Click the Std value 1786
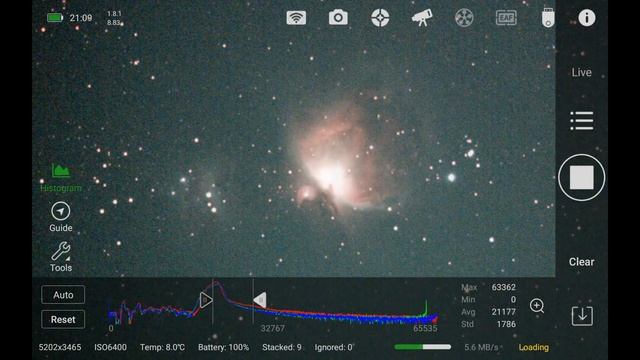The width and height of the screenshot is (640, 360). [506, 324]
